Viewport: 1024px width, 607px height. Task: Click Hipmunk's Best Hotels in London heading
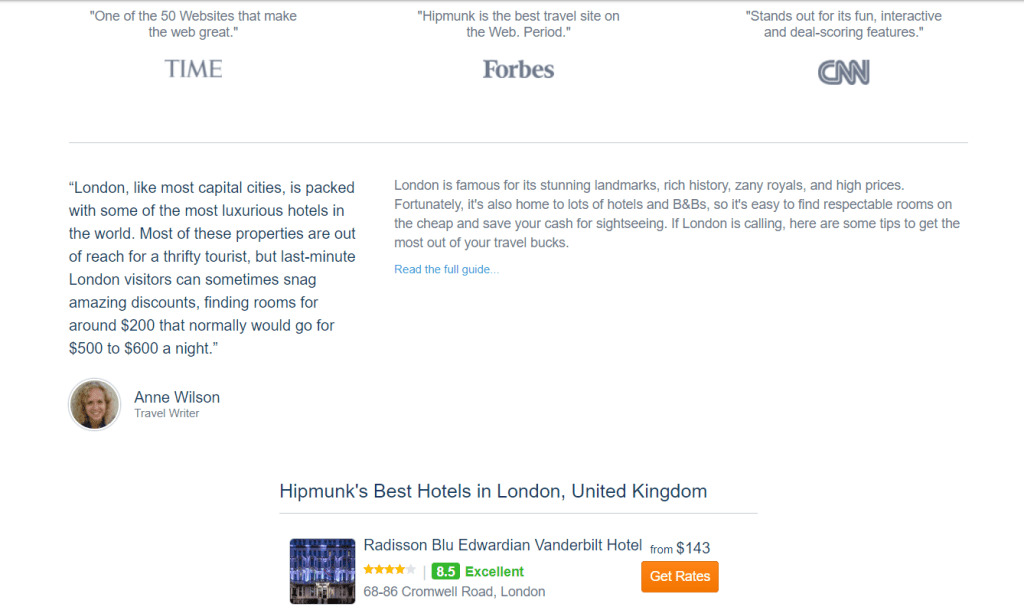tap(493, 491)
